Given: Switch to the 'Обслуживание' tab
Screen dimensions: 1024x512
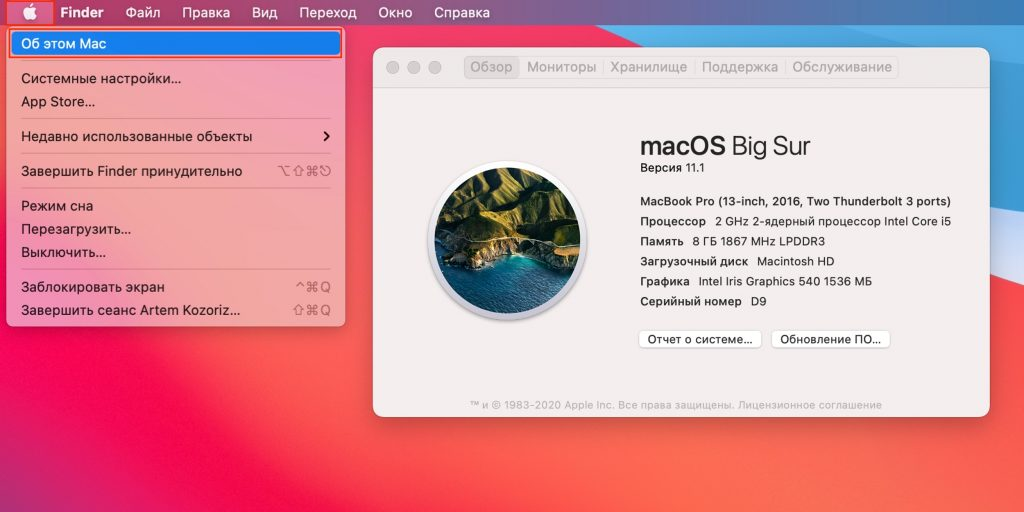Looking at the screenshot, I should [x=842, y=67].
